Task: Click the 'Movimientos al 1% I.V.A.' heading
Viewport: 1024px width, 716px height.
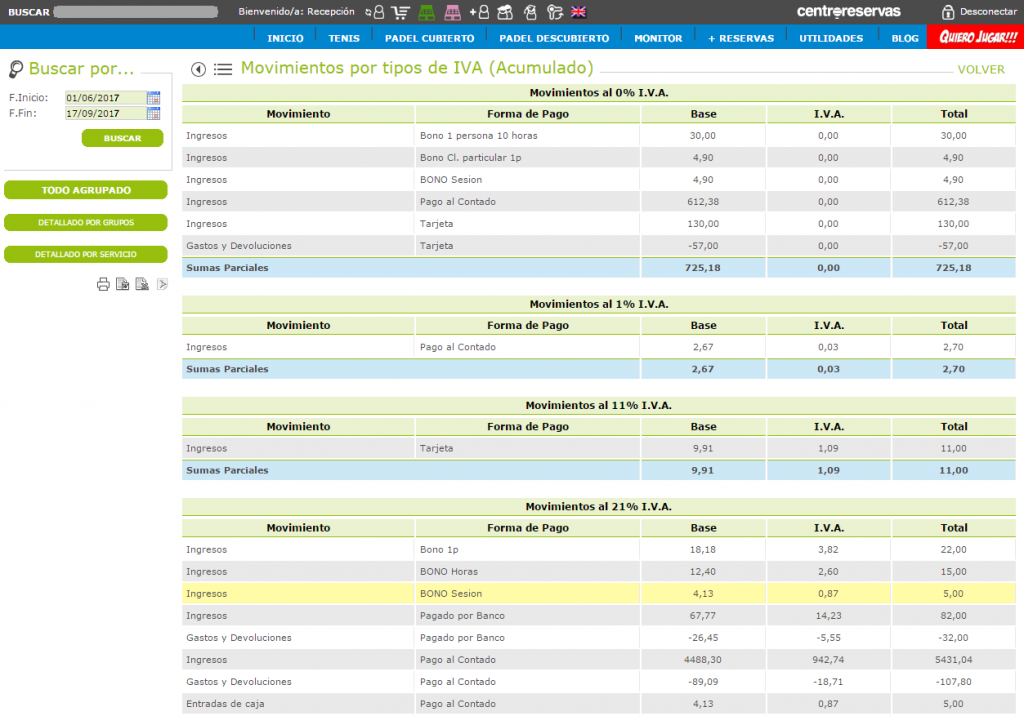Action: point(599,304)
